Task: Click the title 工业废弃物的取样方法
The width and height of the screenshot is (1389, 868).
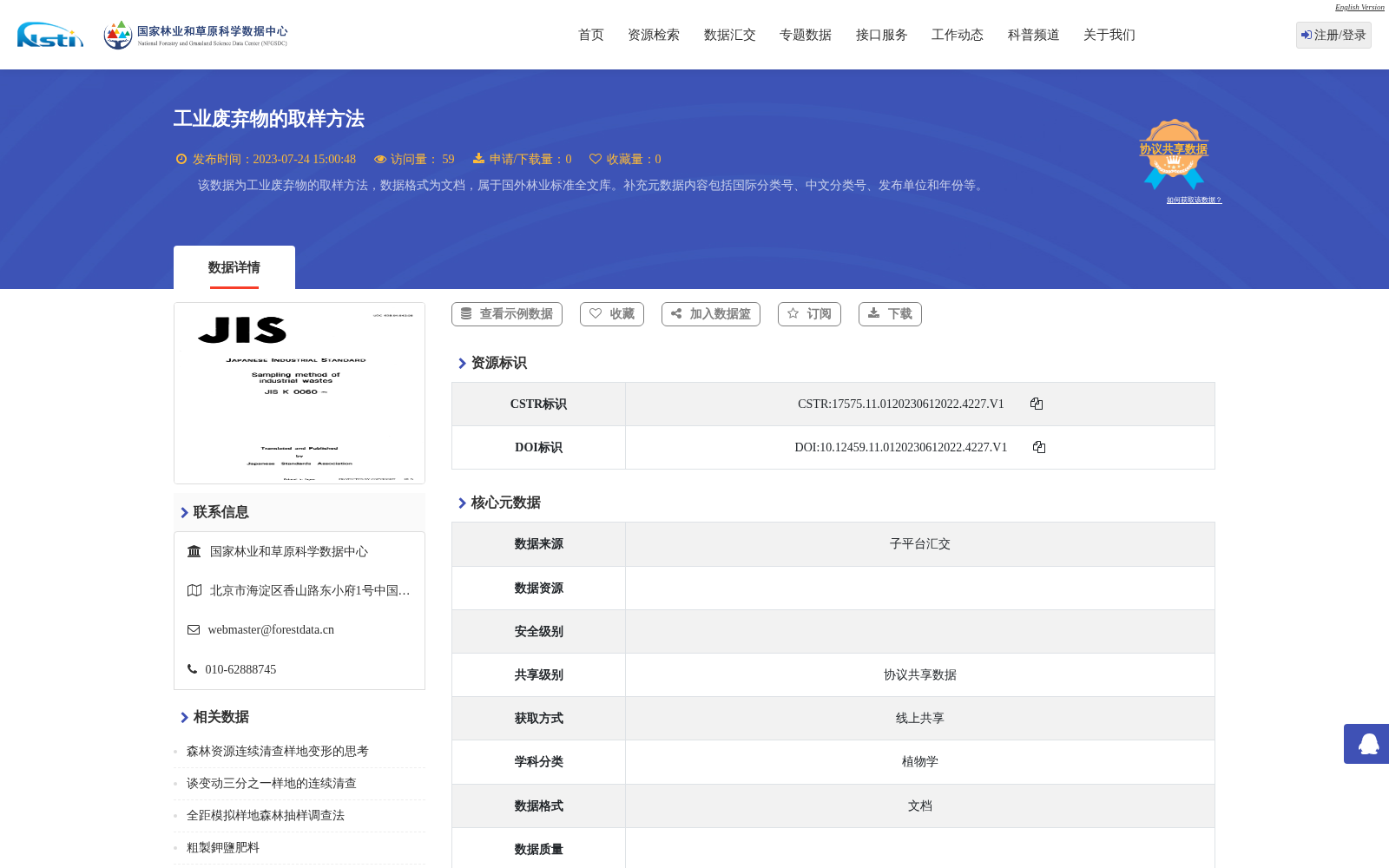Action: (x=269, y=119)
